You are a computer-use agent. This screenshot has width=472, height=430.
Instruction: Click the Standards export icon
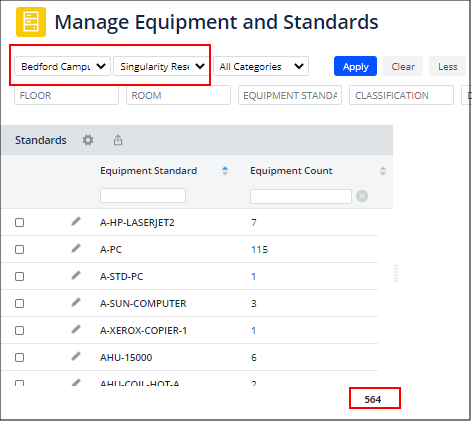(118, 140)
